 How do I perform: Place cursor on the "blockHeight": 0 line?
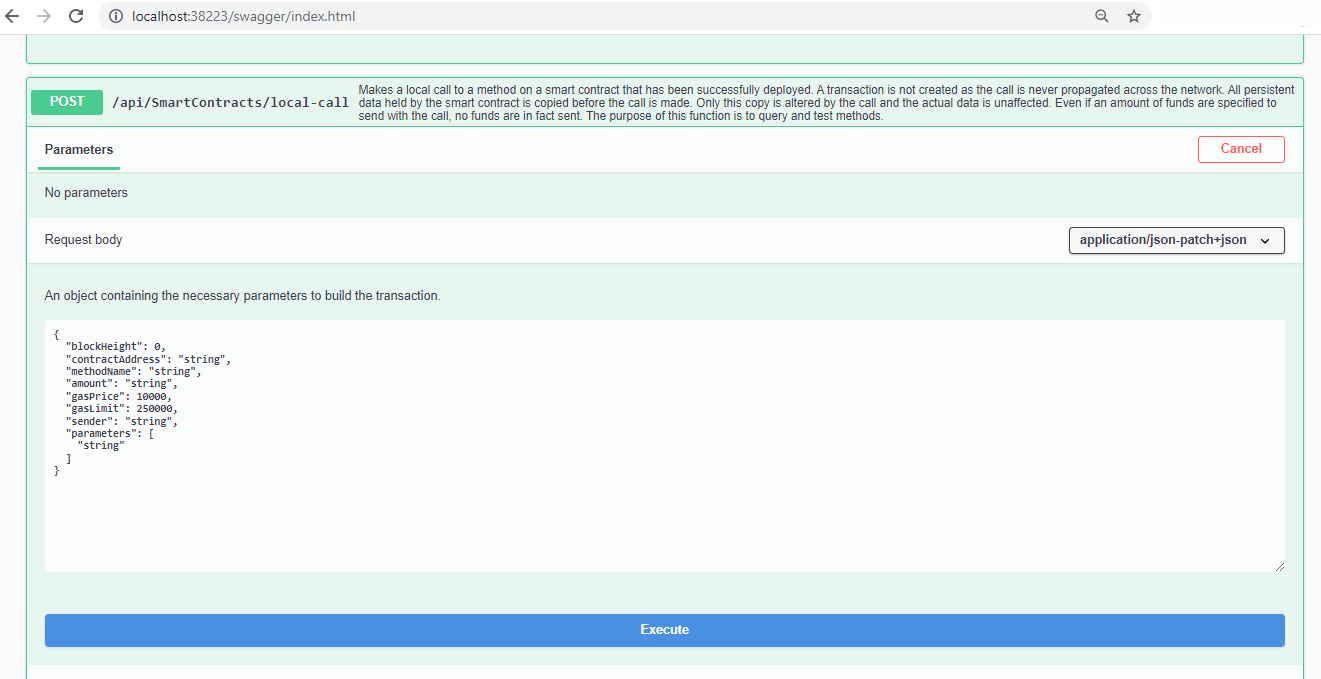point(116,346)
